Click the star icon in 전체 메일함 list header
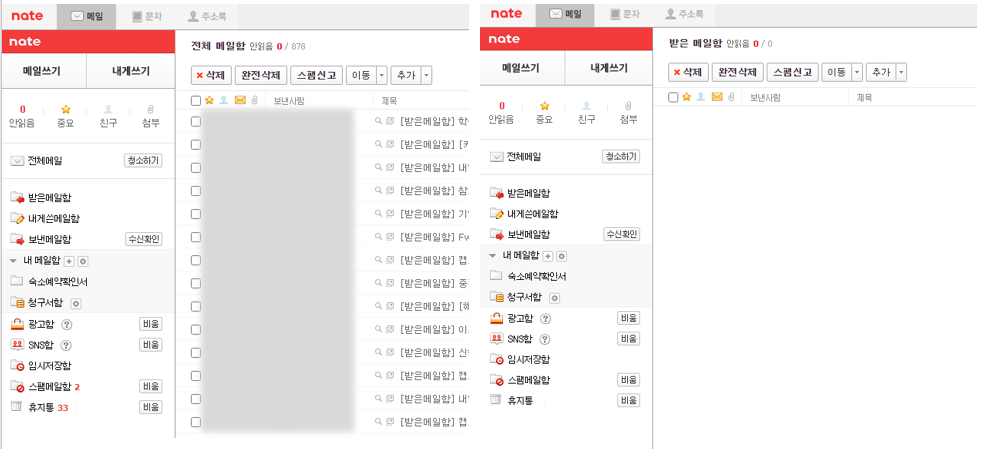The image size is (983, 449). point(209,100)
